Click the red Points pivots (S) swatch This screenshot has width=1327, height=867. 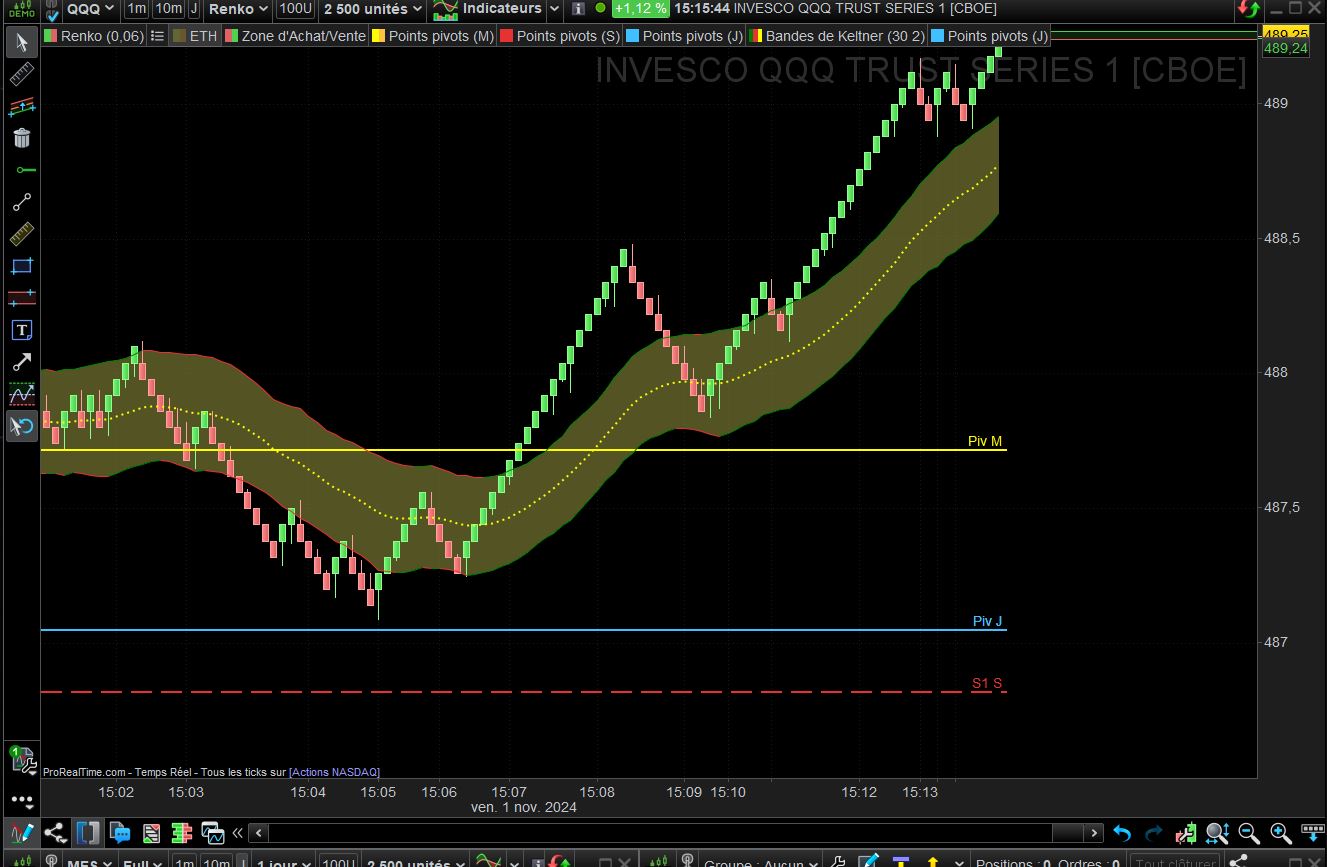click(x=506, y=36)
